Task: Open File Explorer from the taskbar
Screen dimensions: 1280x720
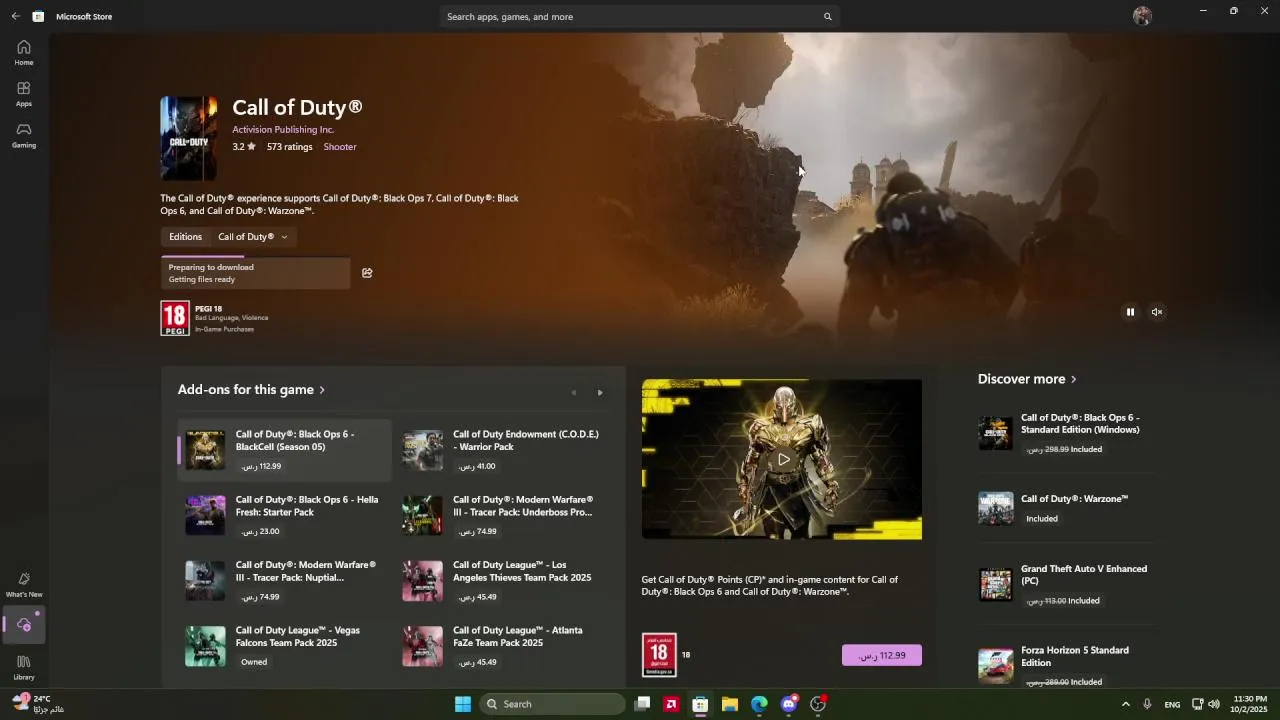Action: [x=730, y=704]
